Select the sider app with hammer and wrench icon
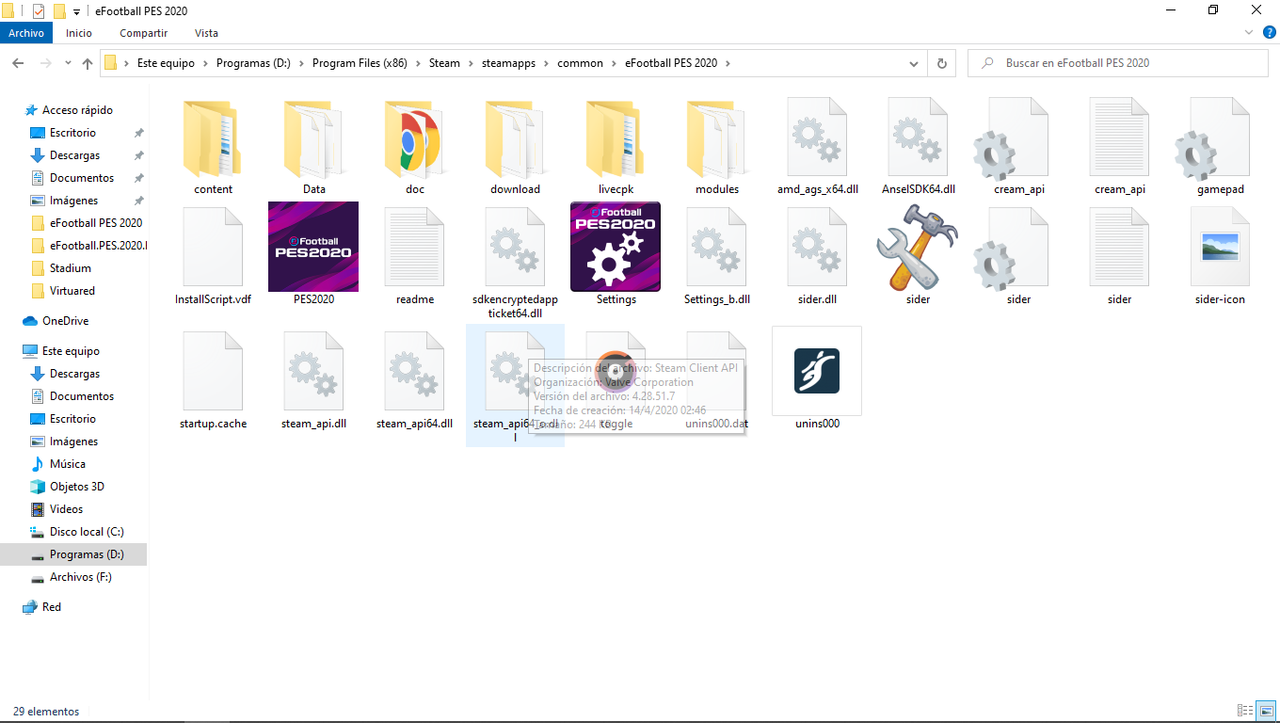The height and width of the screenshot is (723, 1280). pyautogui.click(x=918, y=255)
